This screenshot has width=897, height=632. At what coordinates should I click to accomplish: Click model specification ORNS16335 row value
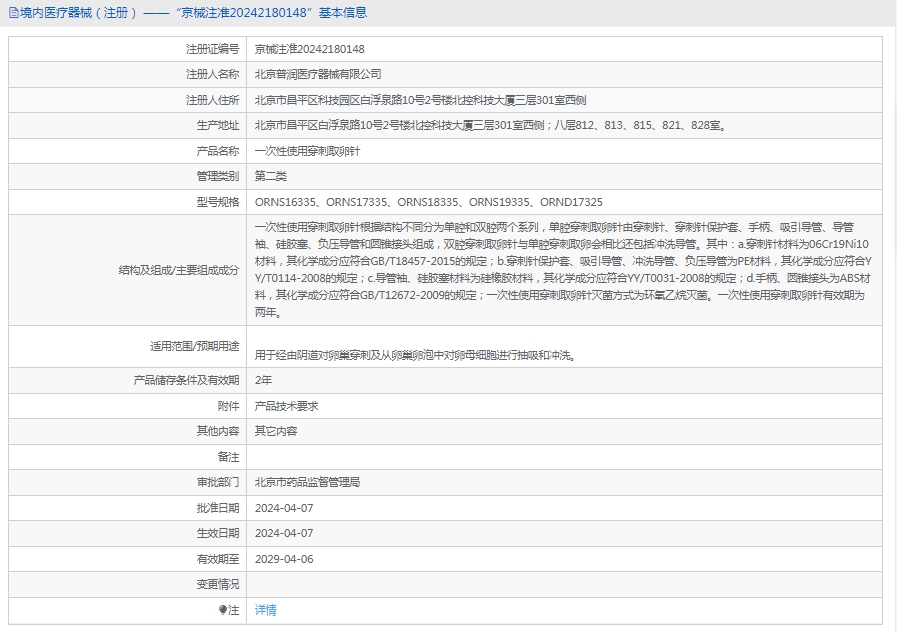pos(428,202)
